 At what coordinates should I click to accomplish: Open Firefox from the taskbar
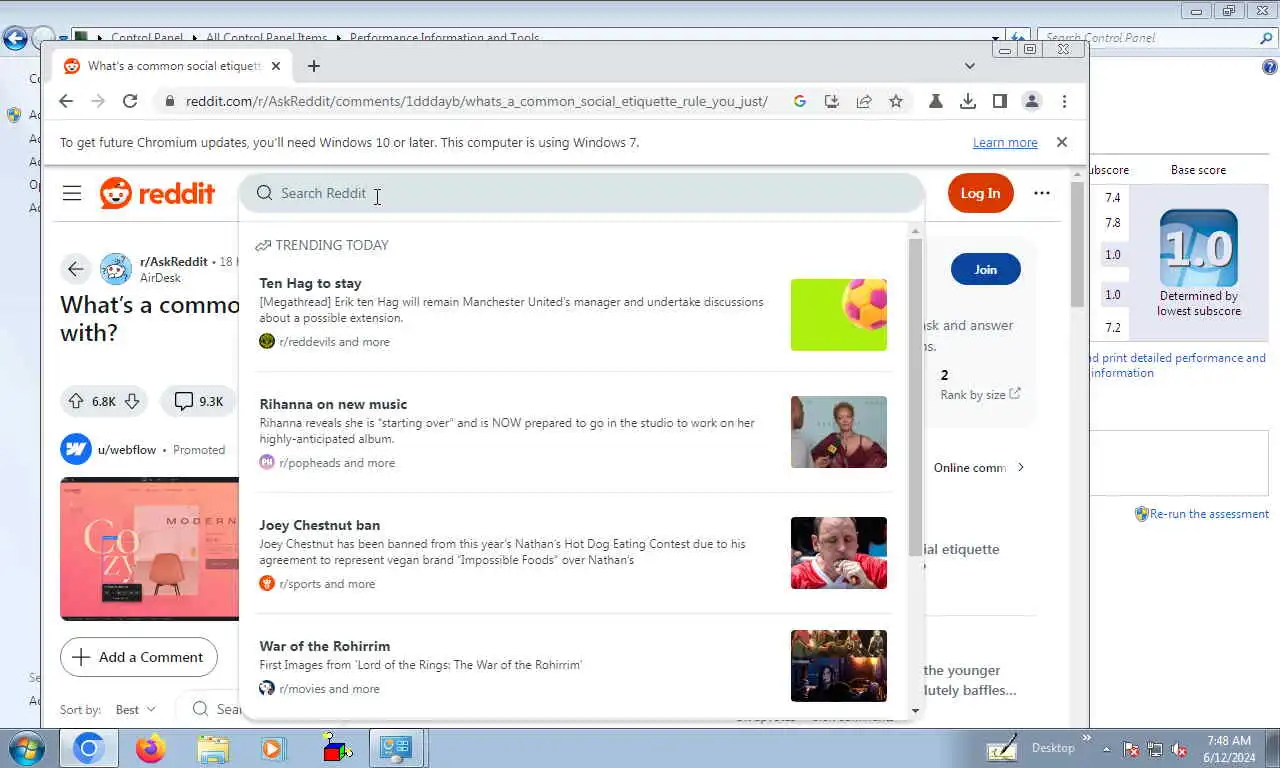pyautogui.click(x=151, y=748)
